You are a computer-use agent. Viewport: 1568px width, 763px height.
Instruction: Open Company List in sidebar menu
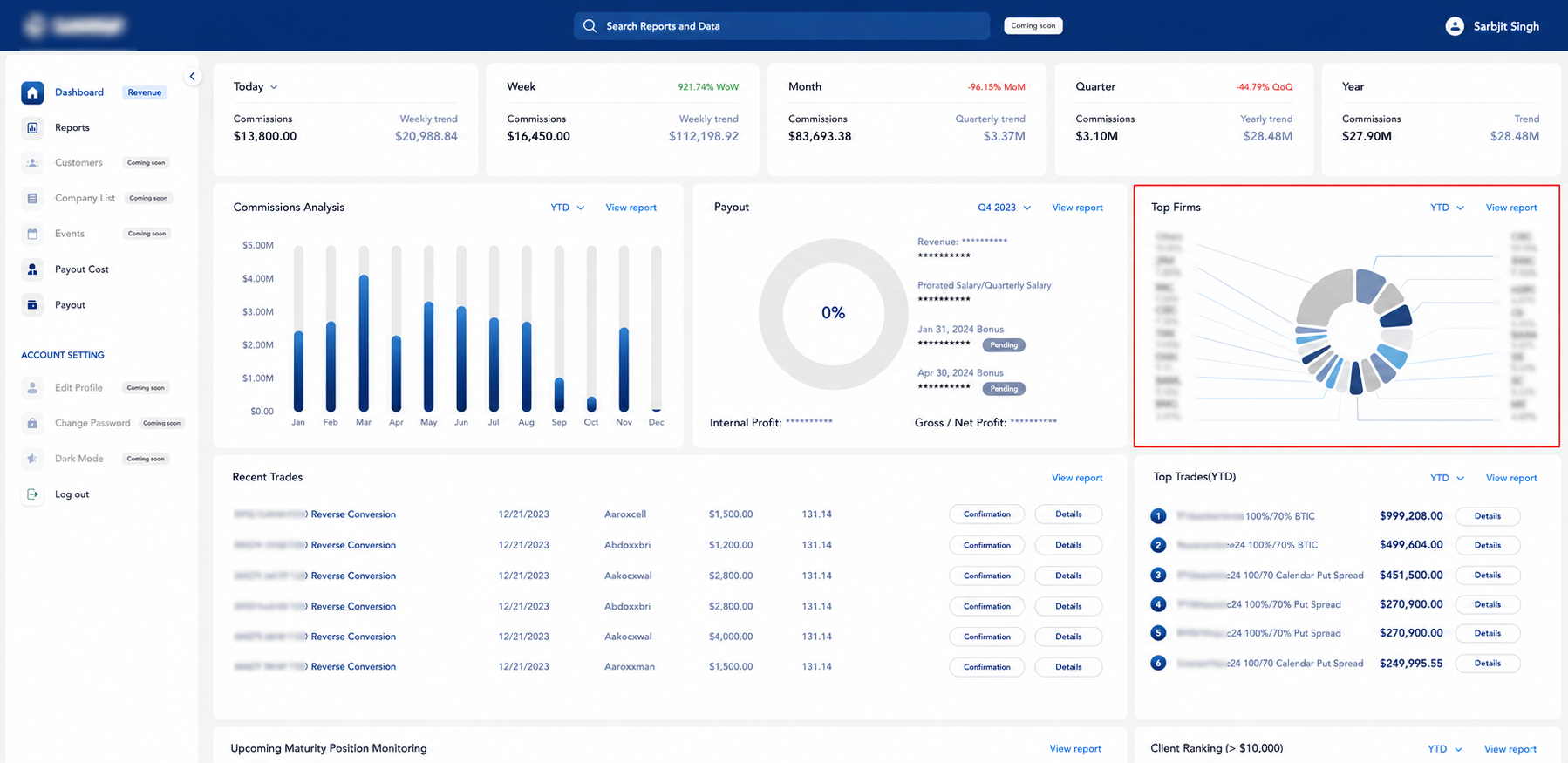(85, 198)
